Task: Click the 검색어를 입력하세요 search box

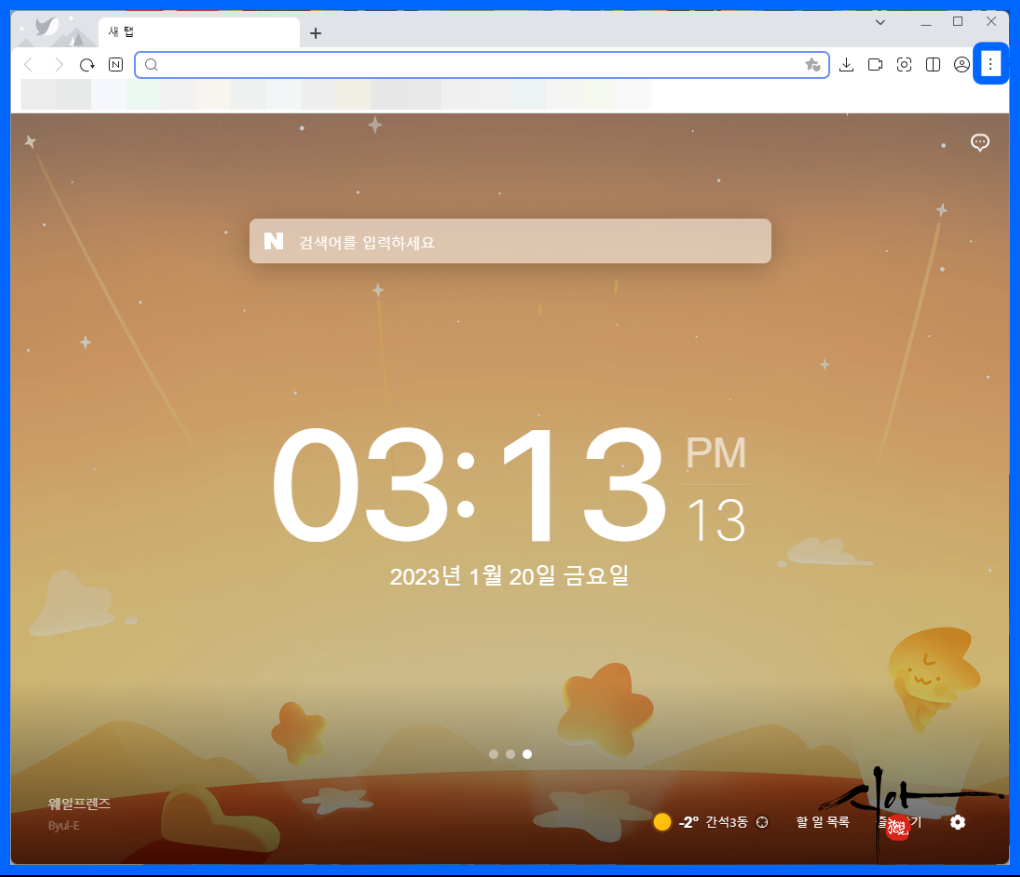Action: point(510,241)
